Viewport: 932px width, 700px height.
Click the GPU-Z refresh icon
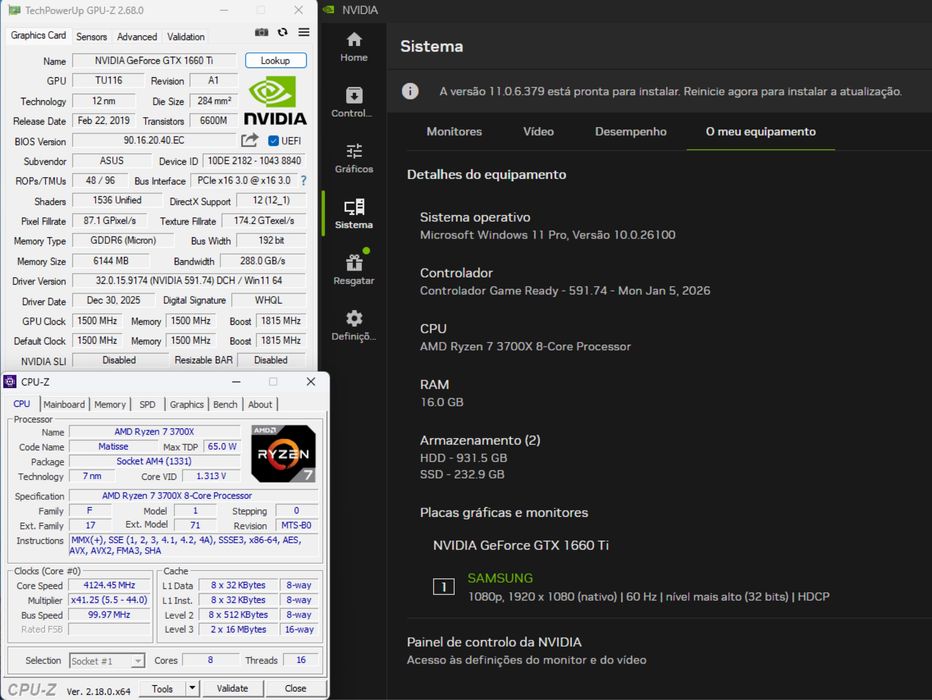(282, 32)
